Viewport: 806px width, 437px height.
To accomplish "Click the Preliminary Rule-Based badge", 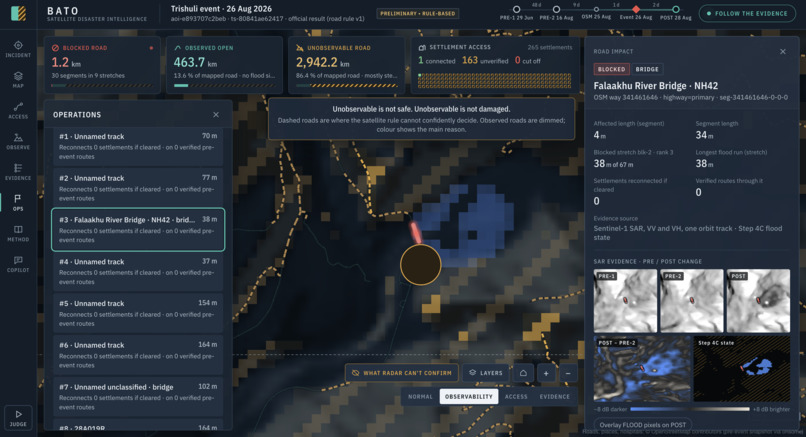I will tap(417, 13).
